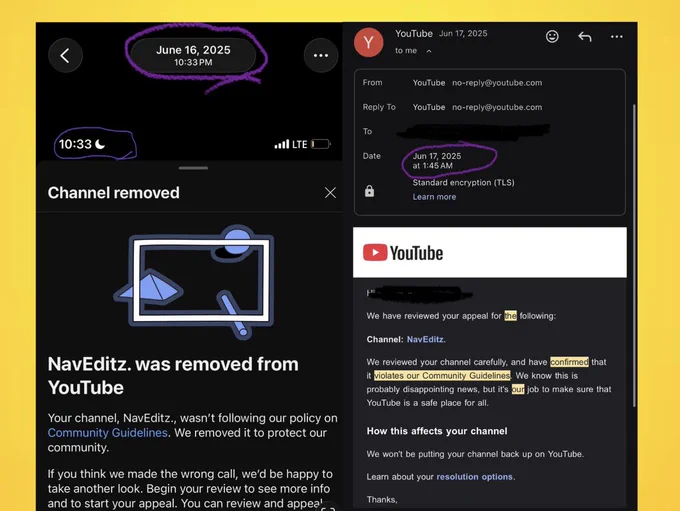Click the YouTube logo in email banner
The height and width of the screenshot is (511, 680).
click(403, 252)
